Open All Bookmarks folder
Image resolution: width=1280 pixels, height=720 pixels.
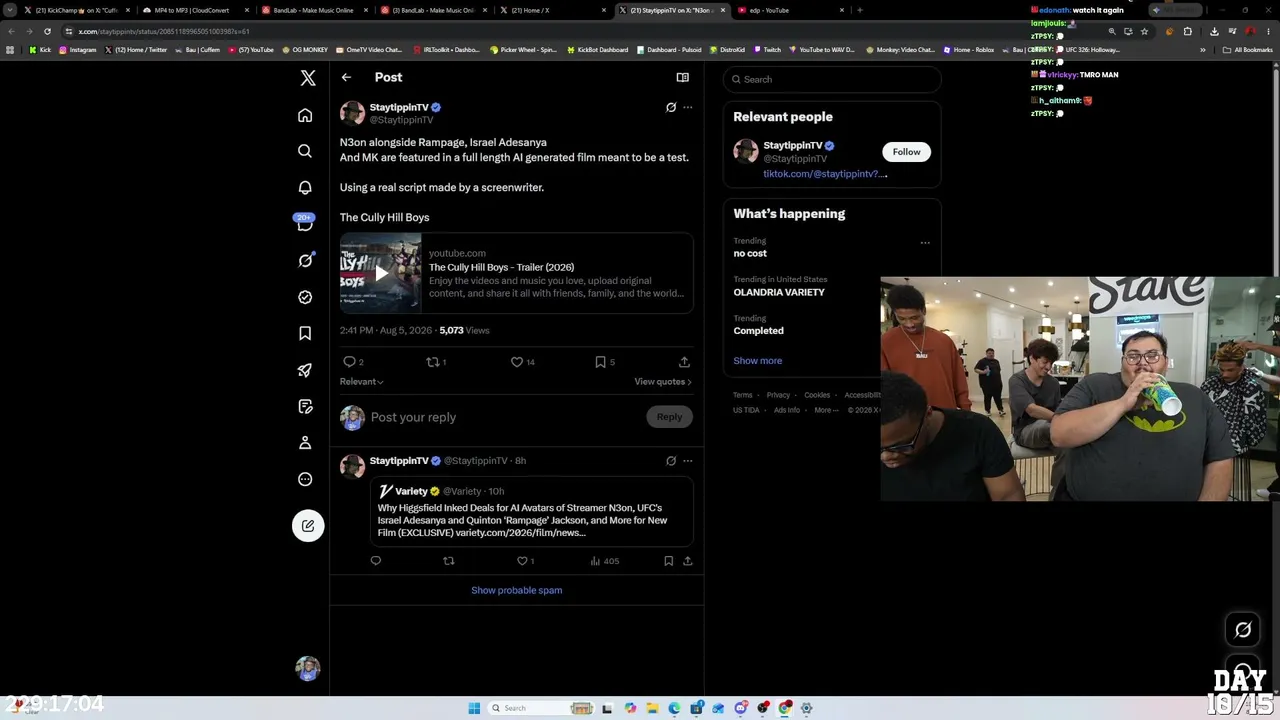1247,50
